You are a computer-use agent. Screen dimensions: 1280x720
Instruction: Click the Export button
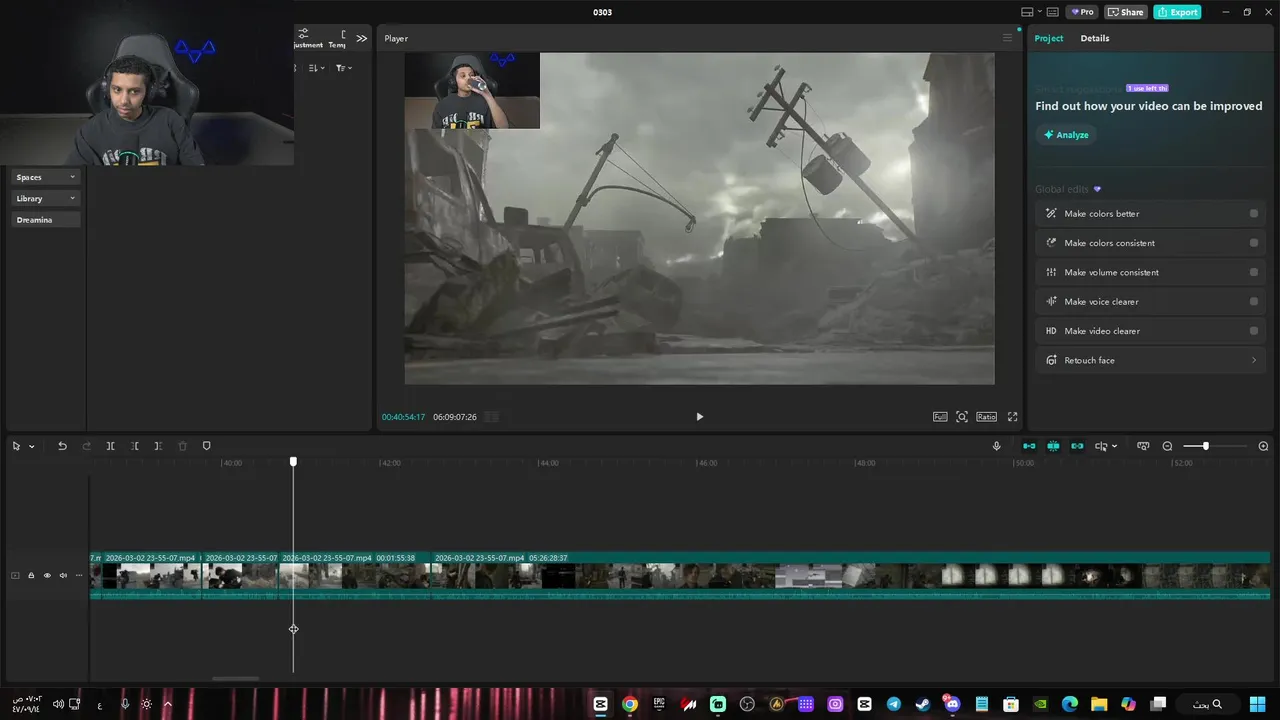point(1177,12)
